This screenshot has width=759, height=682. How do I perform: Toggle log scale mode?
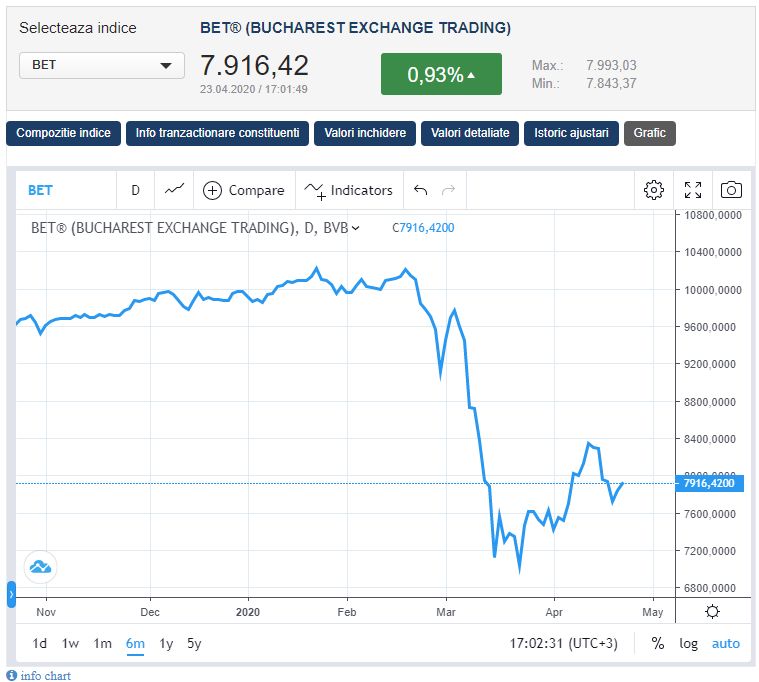(x=688, y=643)
